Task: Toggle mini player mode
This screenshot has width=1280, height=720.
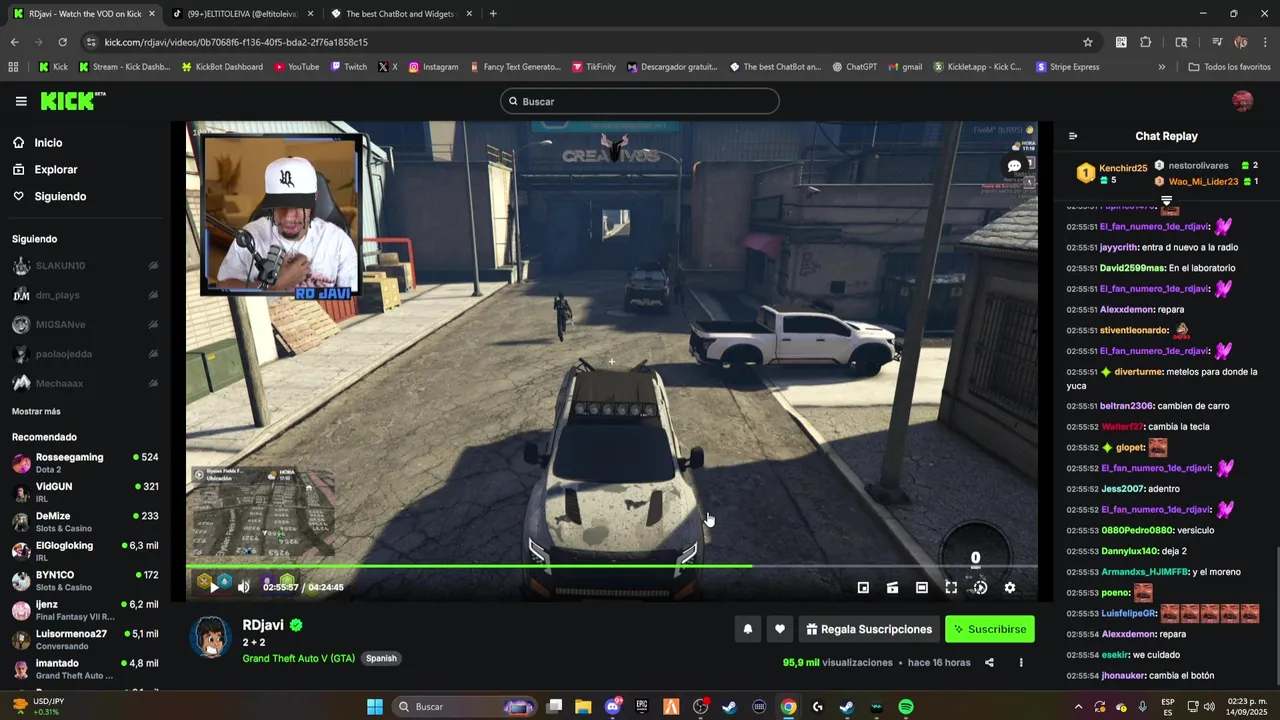Action: [863, 587]
